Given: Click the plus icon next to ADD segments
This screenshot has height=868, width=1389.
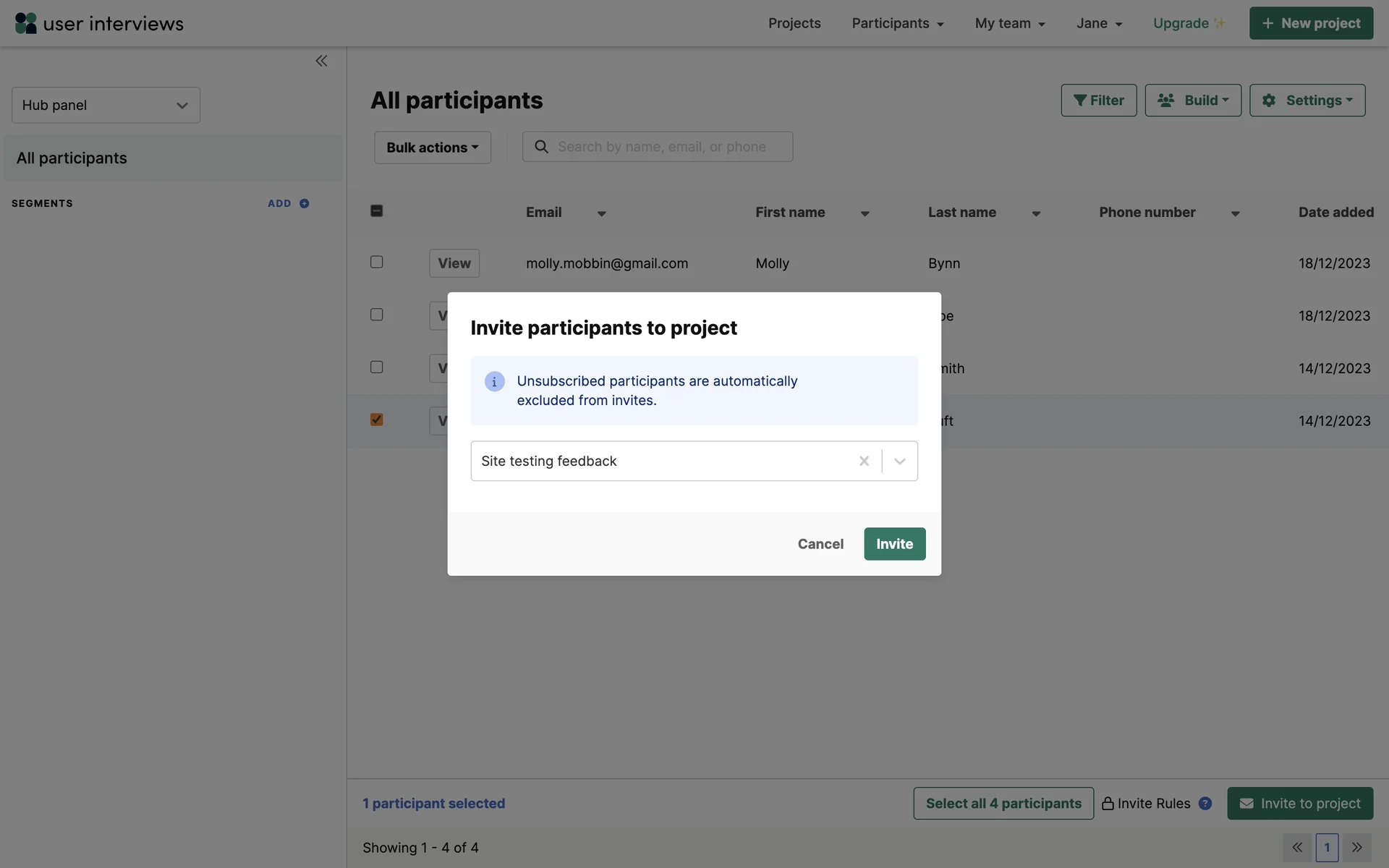Looking at the screenshot, I should [305, 204].
